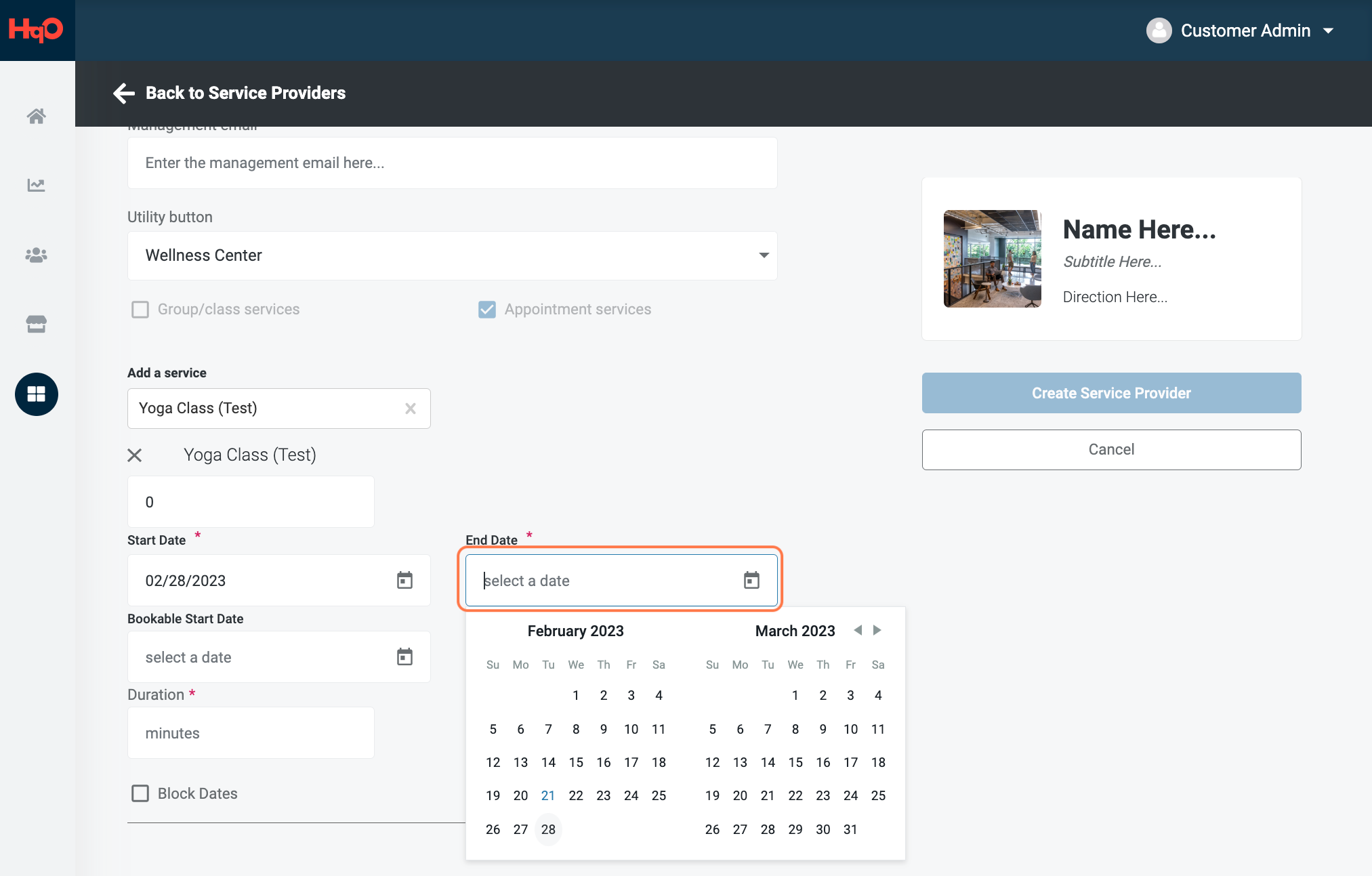Screen dimensions: 1372x876
Task: Click the Create Service Provider button
Action: [1112, 393]
